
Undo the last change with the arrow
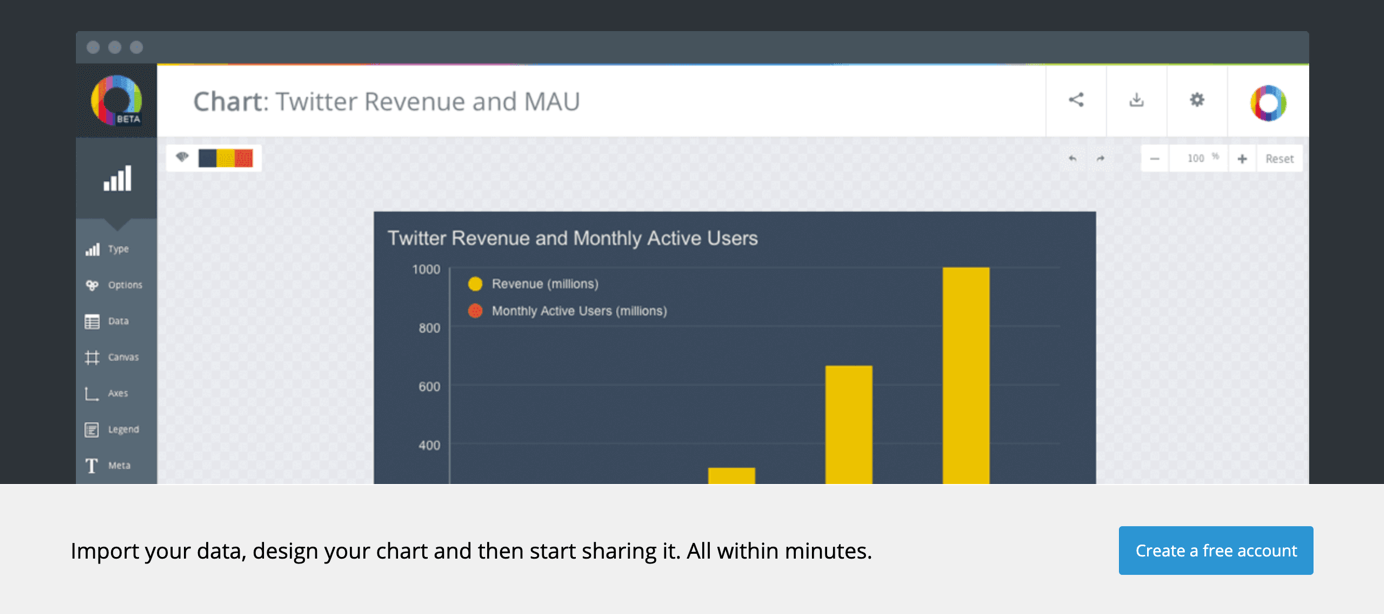(1072, 158)
